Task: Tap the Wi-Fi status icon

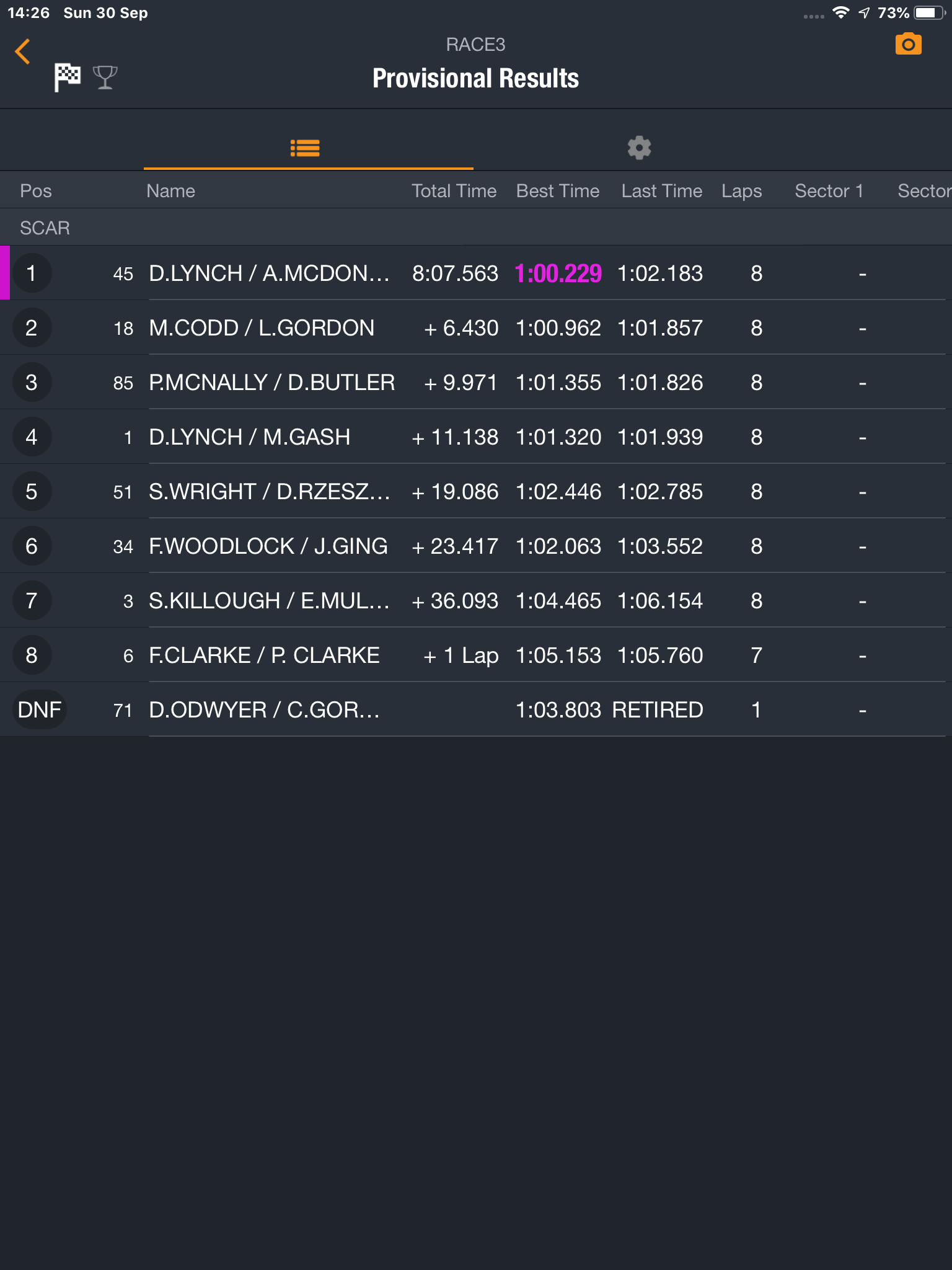Action: 841,12
